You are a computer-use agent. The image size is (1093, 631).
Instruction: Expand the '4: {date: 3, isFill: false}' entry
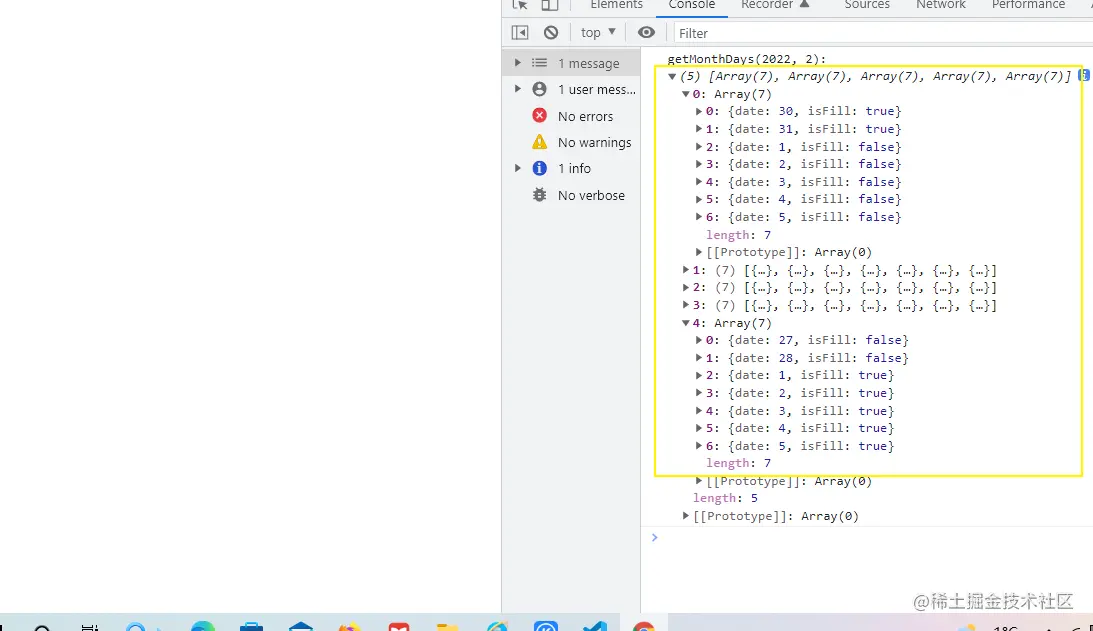(698, 182)
